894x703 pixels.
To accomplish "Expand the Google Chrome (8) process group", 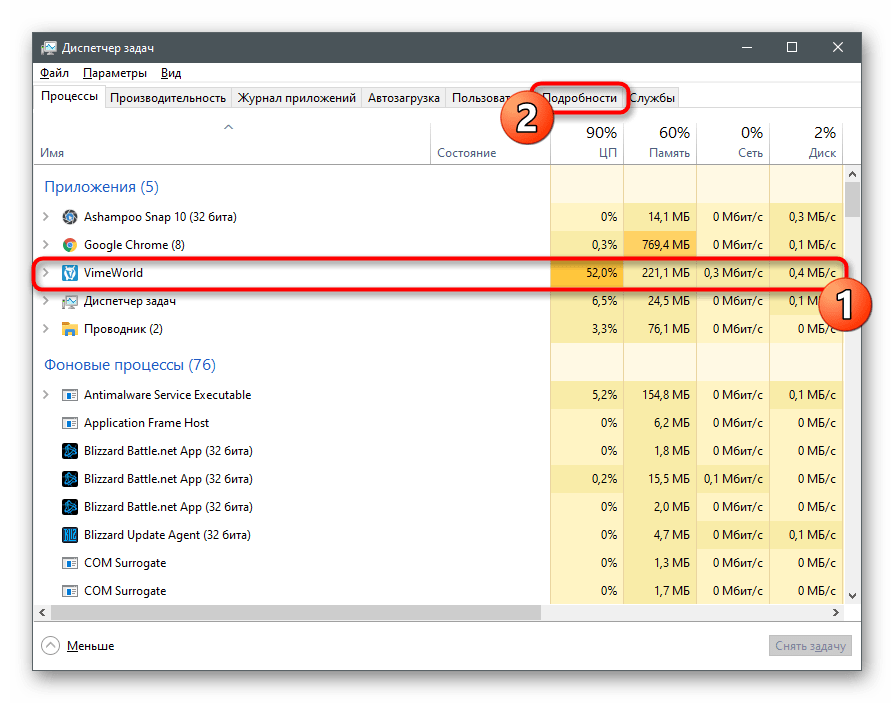I will click(x=46, y=245).
